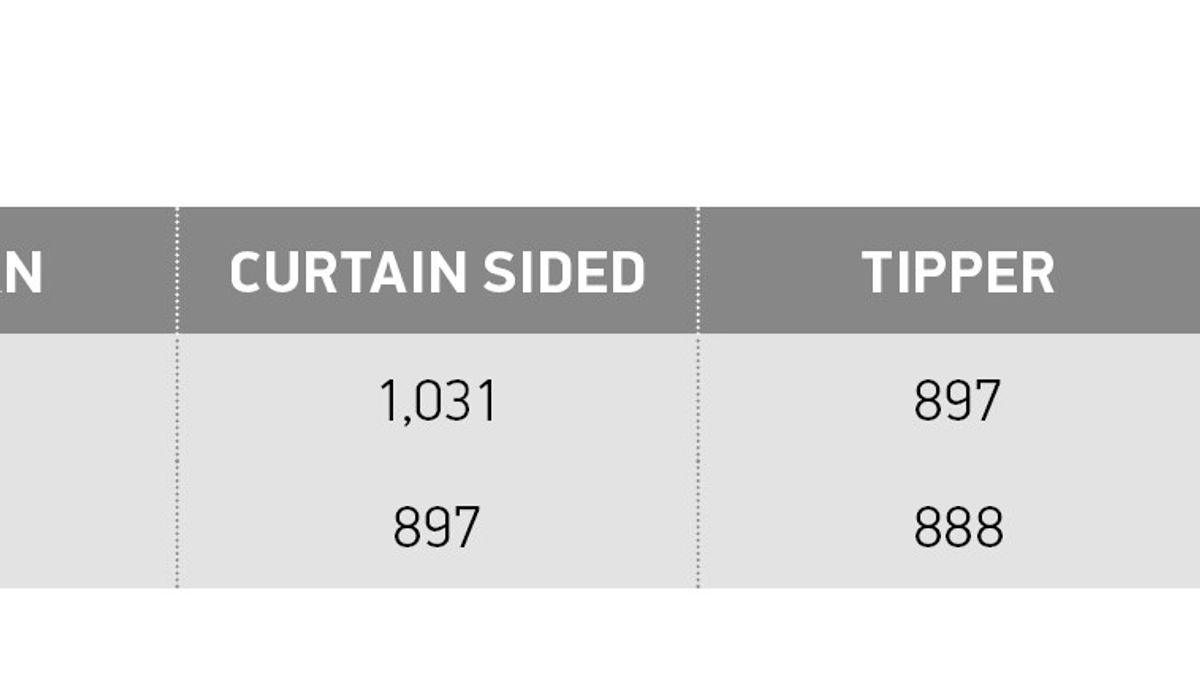Click the 897 value in the Tipper column

(x=957, y=401)
